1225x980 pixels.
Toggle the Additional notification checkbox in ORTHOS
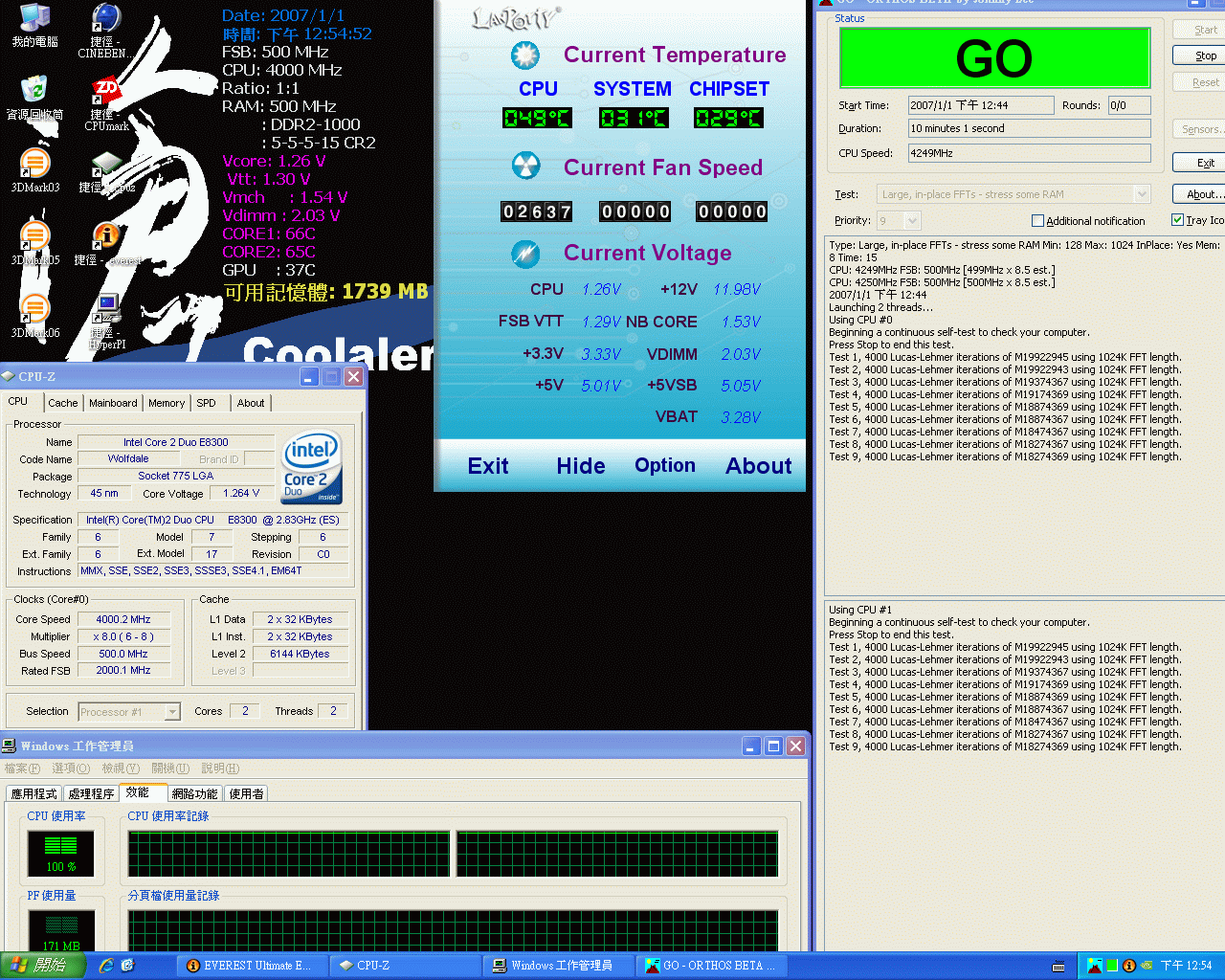click(1037, 221)
